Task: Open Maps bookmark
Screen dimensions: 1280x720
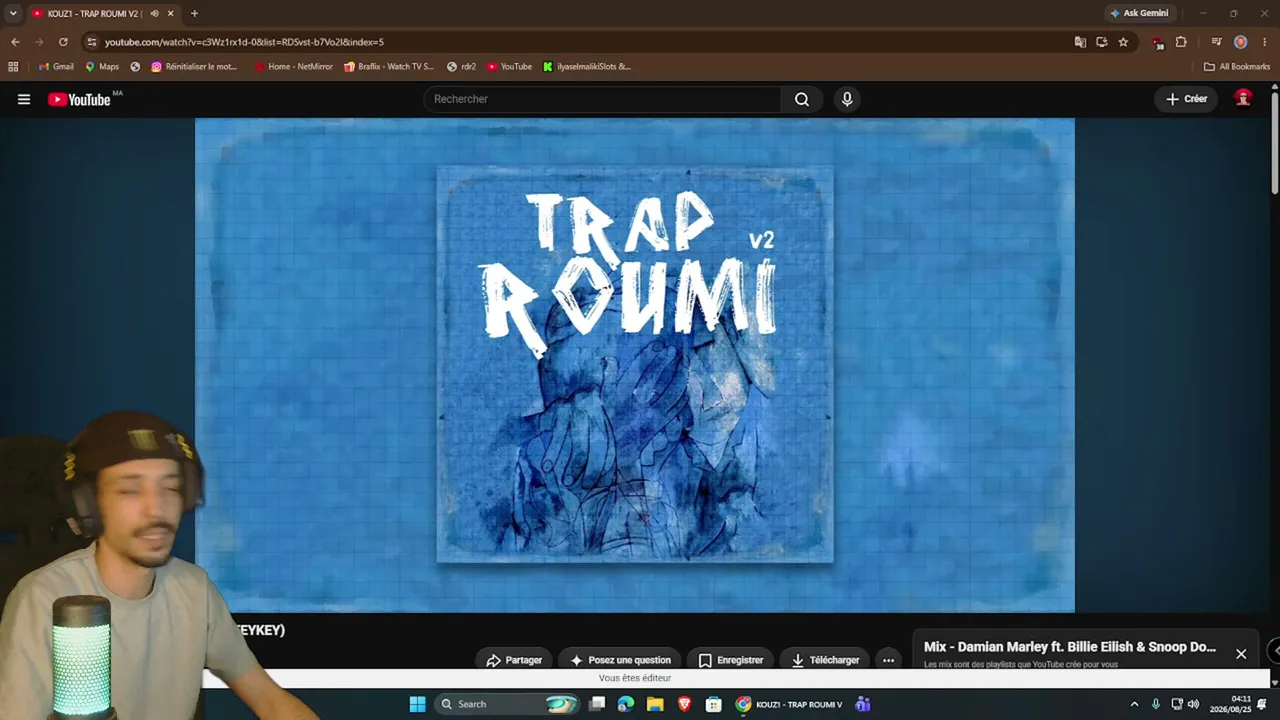Action: coord(102,67)
